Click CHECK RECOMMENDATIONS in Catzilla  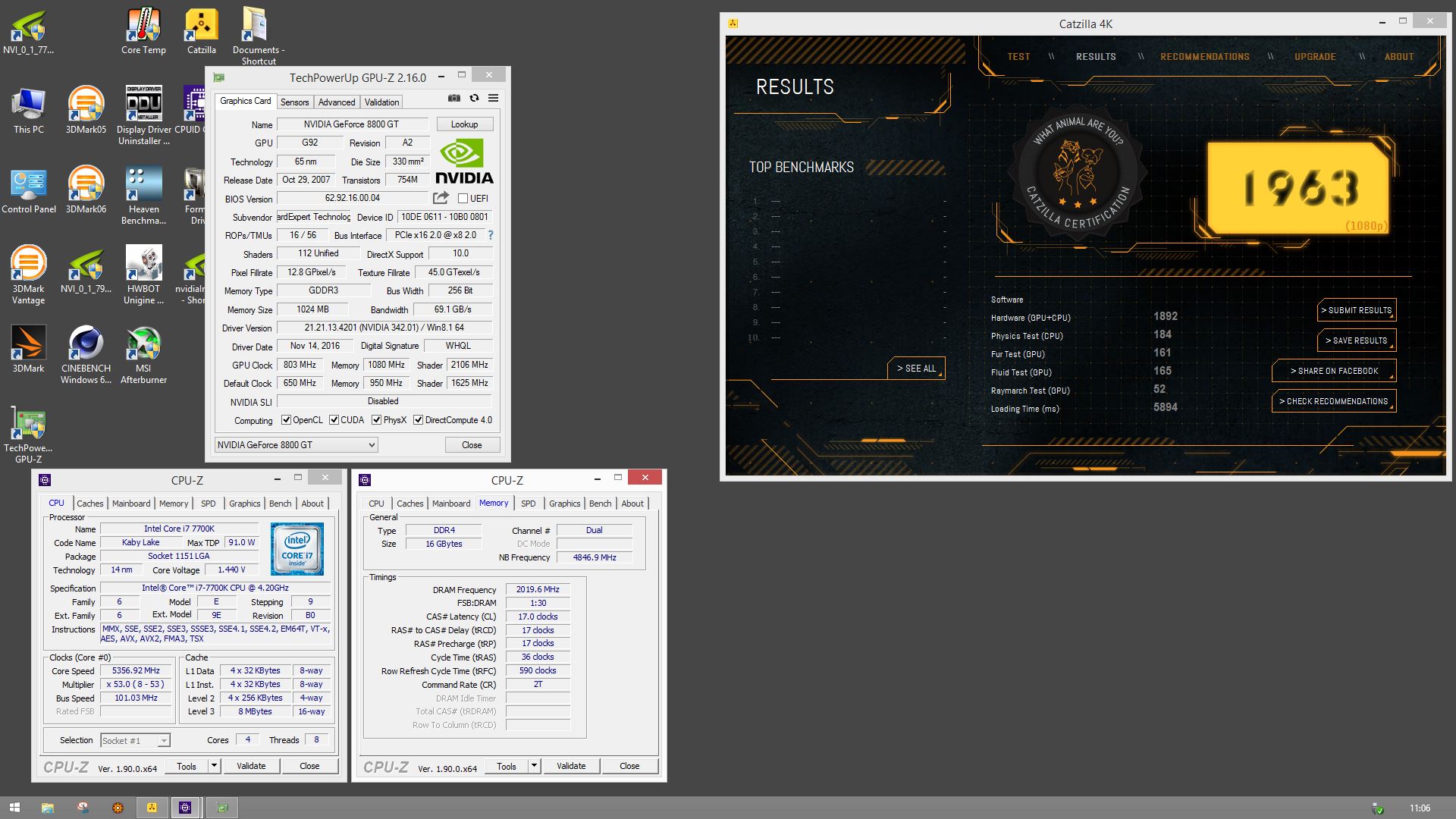[1334, 401]
